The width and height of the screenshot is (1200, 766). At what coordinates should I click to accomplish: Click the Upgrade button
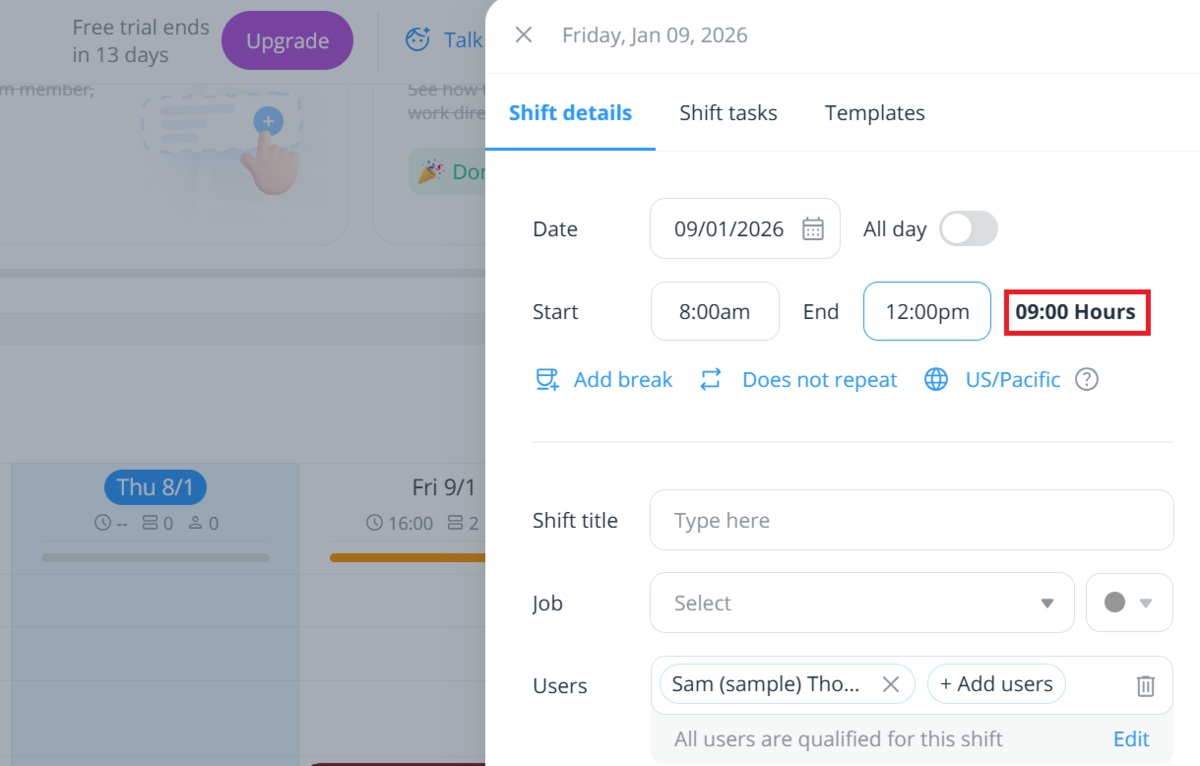point(287,41)
